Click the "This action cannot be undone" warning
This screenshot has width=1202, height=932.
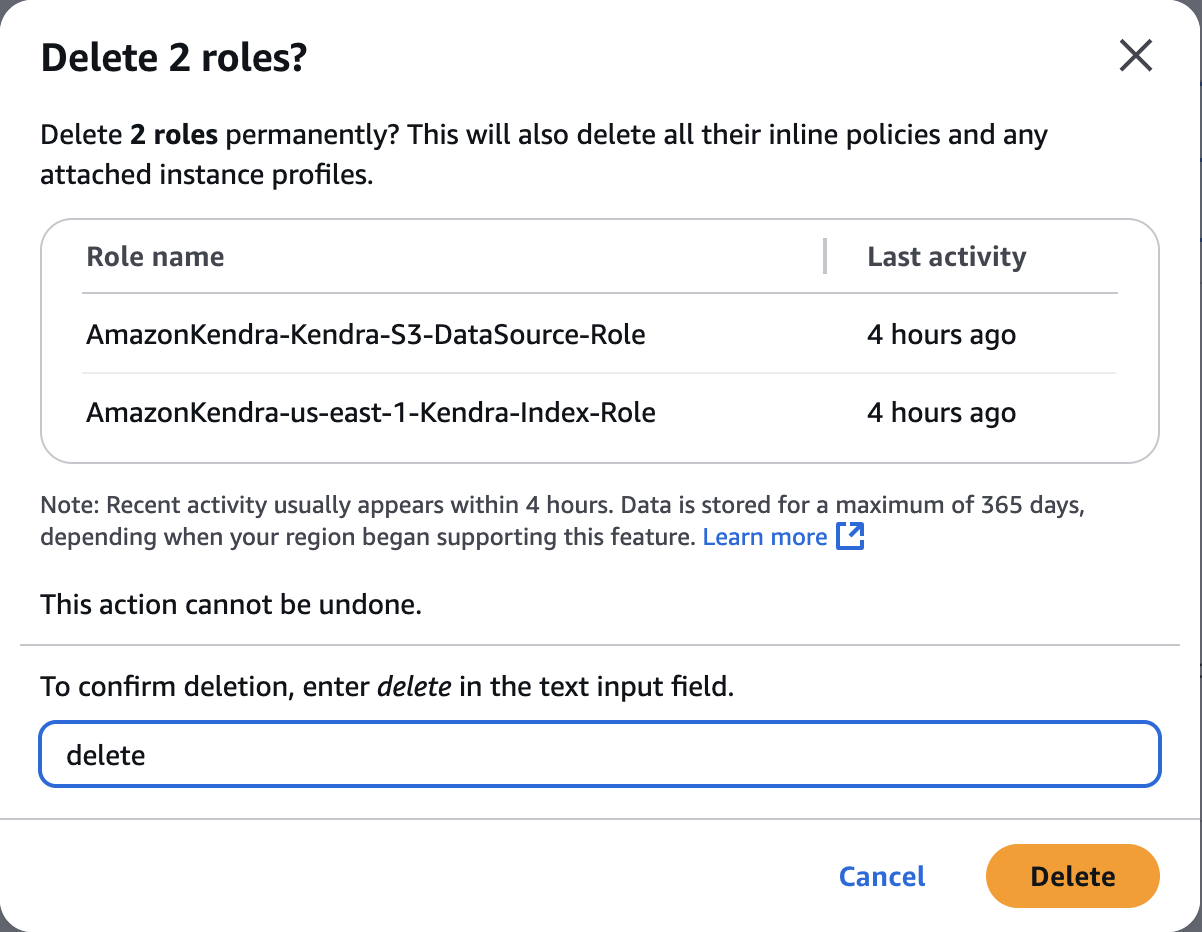point(231,604)
